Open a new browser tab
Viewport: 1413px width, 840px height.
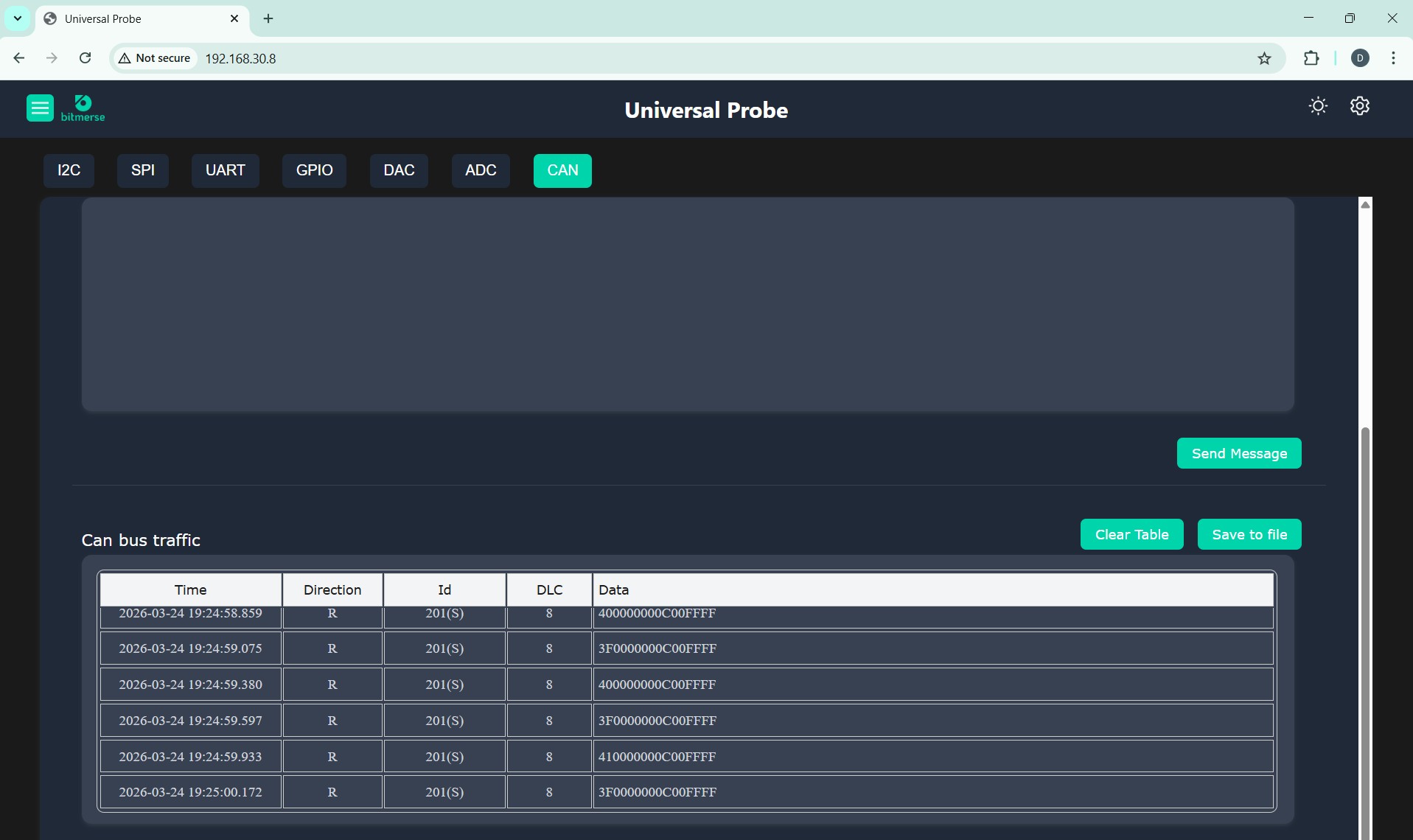point(268,18)
